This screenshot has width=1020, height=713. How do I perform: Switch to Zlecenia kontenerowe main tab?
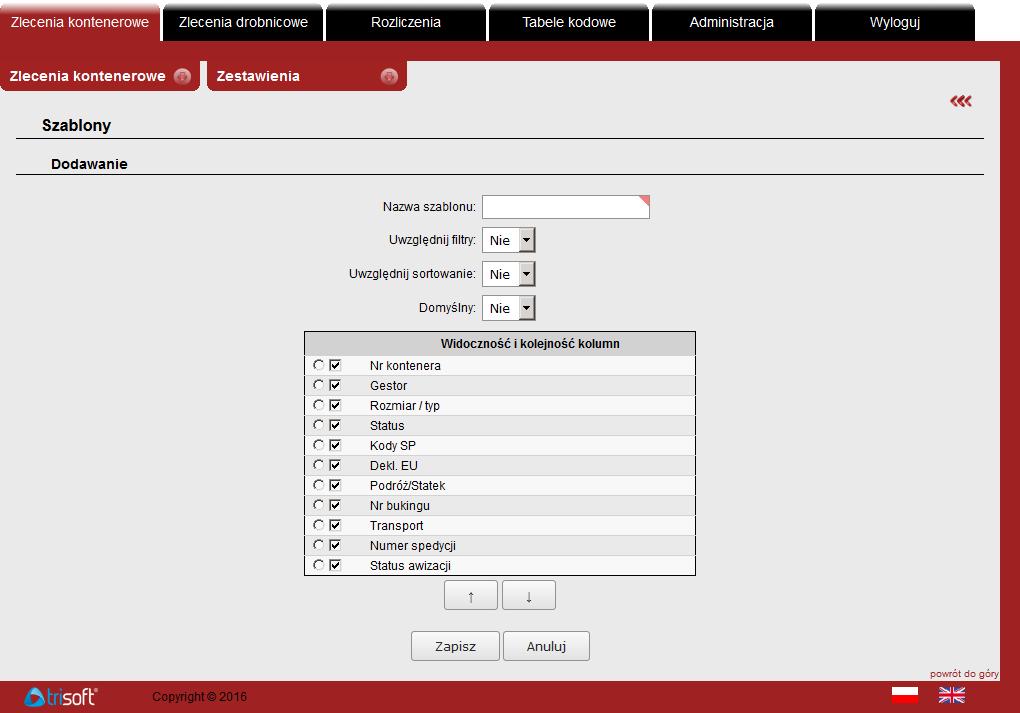[80, 22]
